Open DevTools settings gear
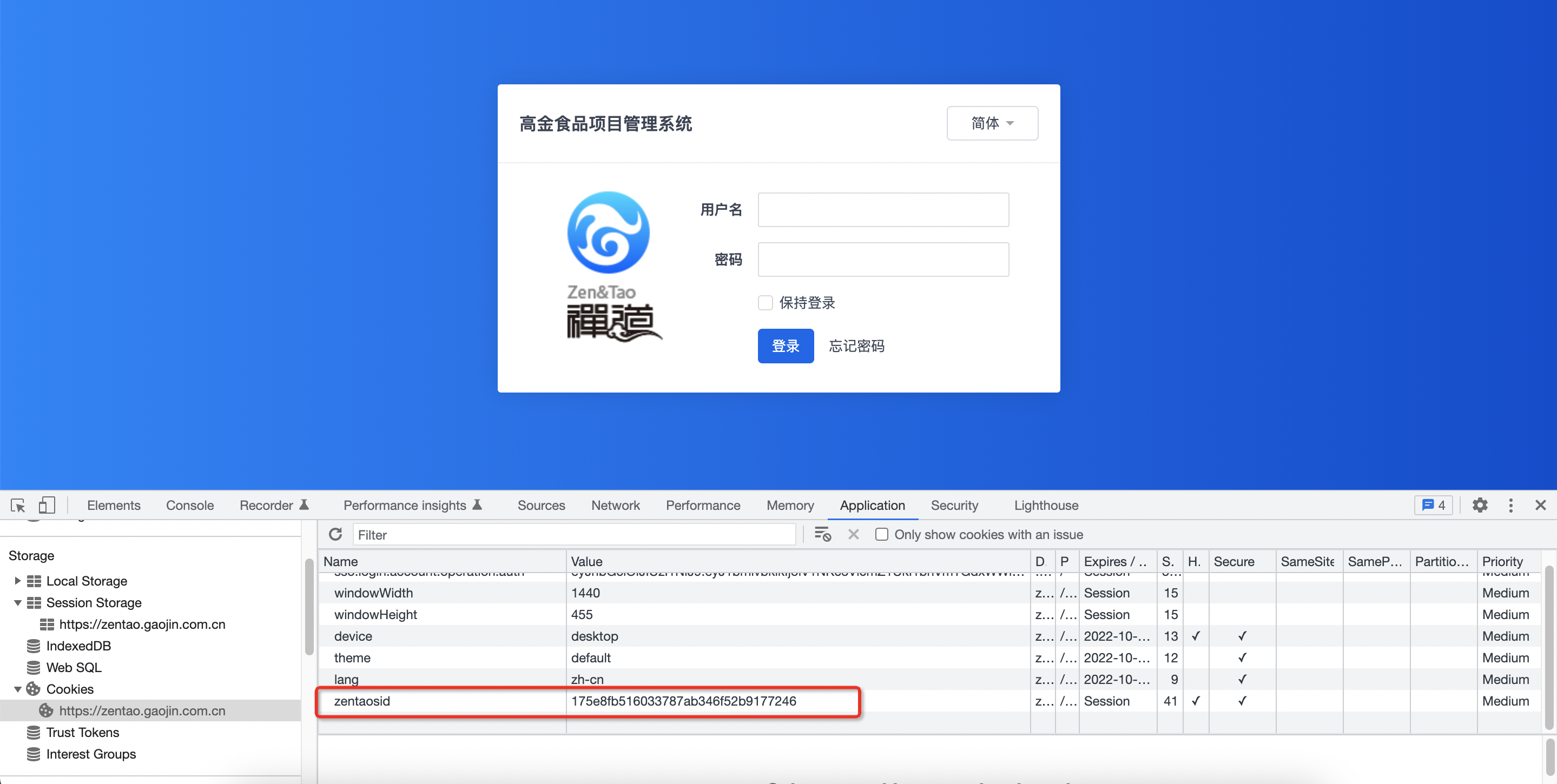 pyautogui.click(x=1480, y=505)
